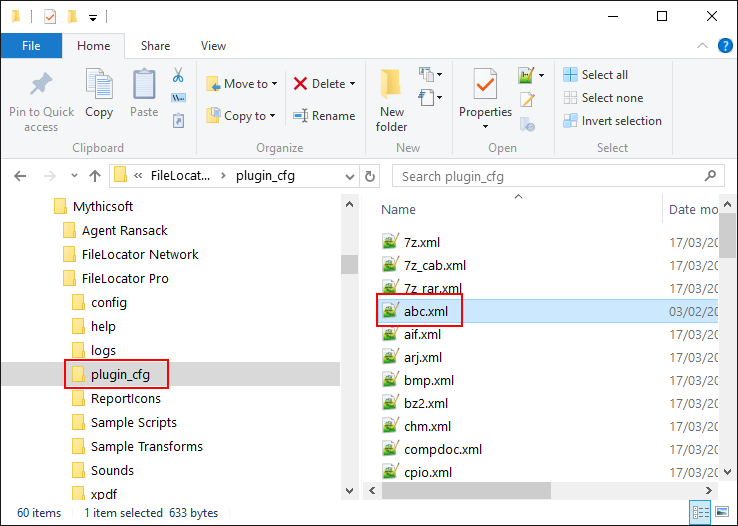Image resolution: width=738 pixels, height=526 pixels.
Task: Select Sample Transforms folder
Action: [x=137, y=446]
